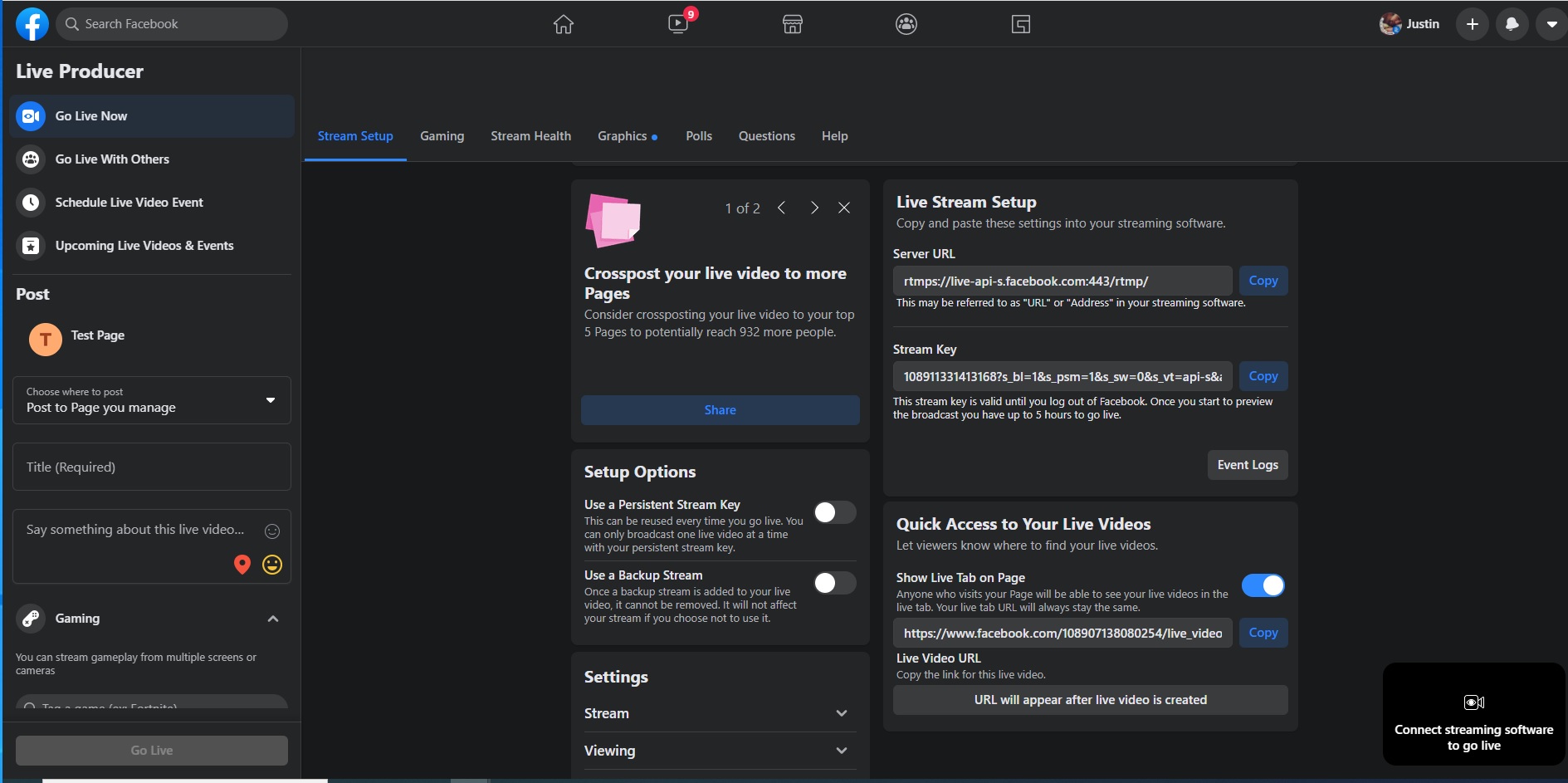This screenshot has width=1568, height=783.
Task: Open the Choose where to post dropdown
Action: (152, 400)
